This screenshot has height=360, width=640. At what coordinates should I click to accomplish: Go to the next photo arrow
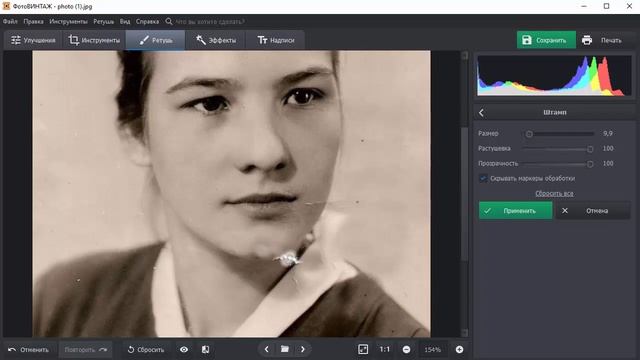click(x=302, y=349)
